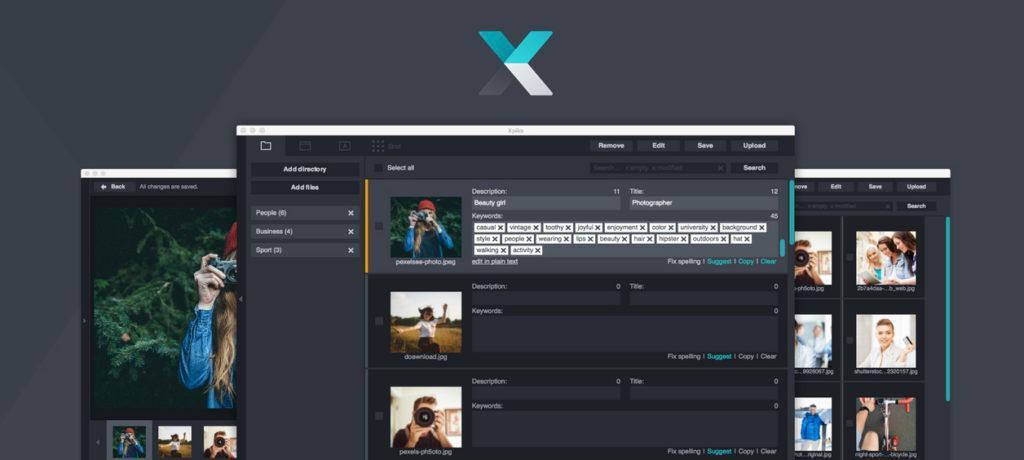This screenshot has height=460, width=1024.
Task: Check the pexels-ph5oto.jpg row checkbox
Action: (379, 416)
